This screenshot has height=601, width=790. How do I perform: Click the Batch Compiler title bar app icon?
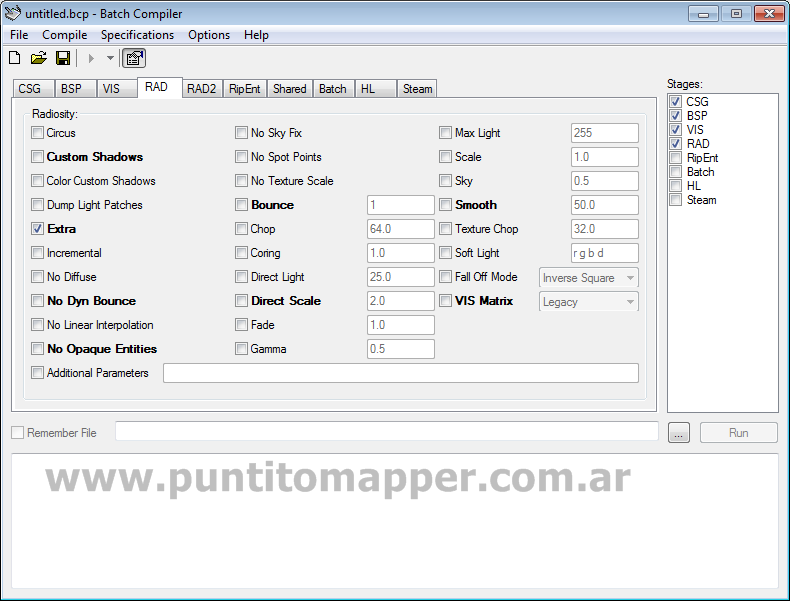13,14
